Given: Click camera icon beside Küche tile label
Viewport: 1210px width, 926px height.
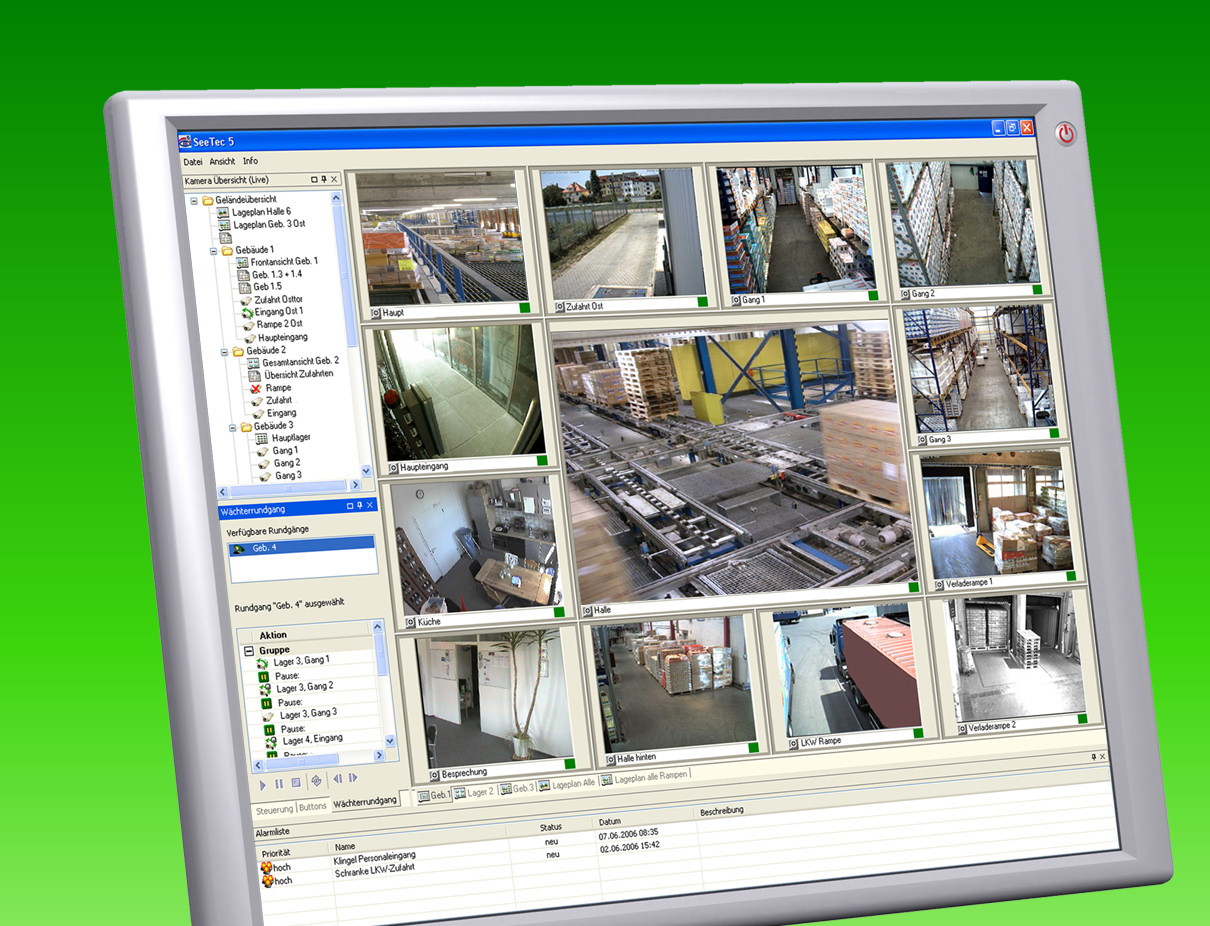Looking at the screenshot, I should click(408, 620).
